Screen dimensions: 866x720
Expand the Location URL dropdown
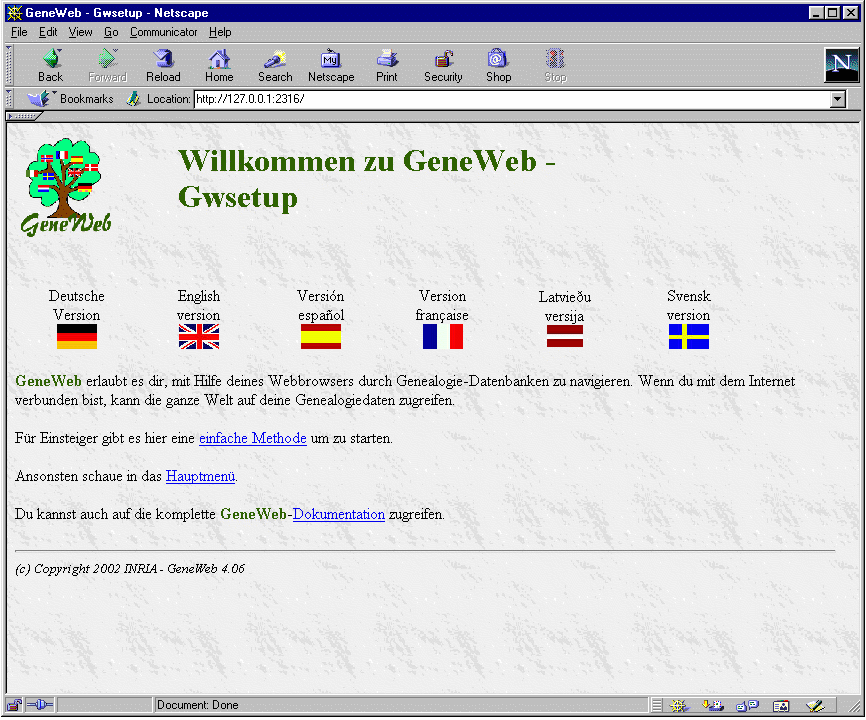pyautogui.click(x=838, y=99)
